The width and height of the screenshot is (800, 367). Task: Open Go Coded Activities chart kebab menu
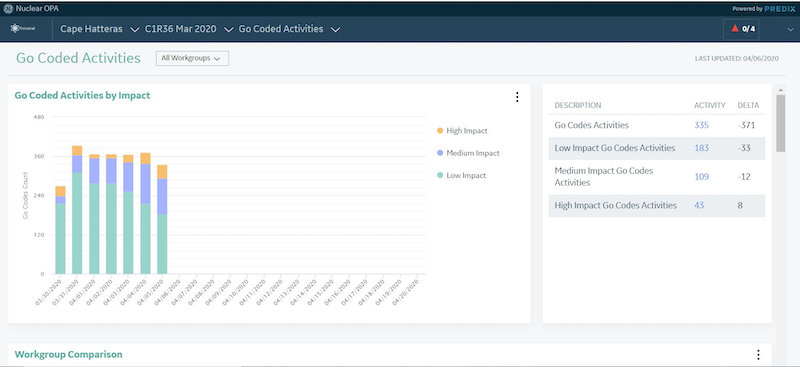tap(517, 97)
